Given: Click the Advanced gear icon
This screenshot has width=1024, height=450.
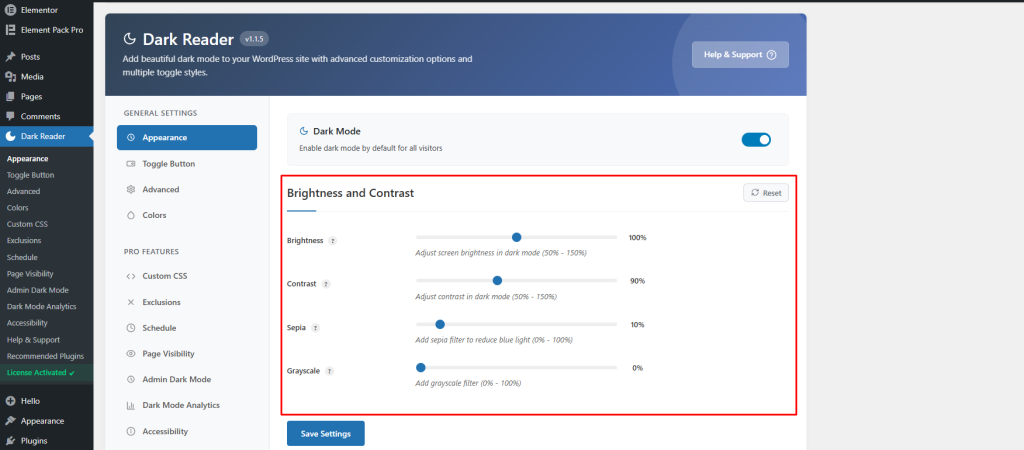Looking at the screenshot, I should point(131,189).
